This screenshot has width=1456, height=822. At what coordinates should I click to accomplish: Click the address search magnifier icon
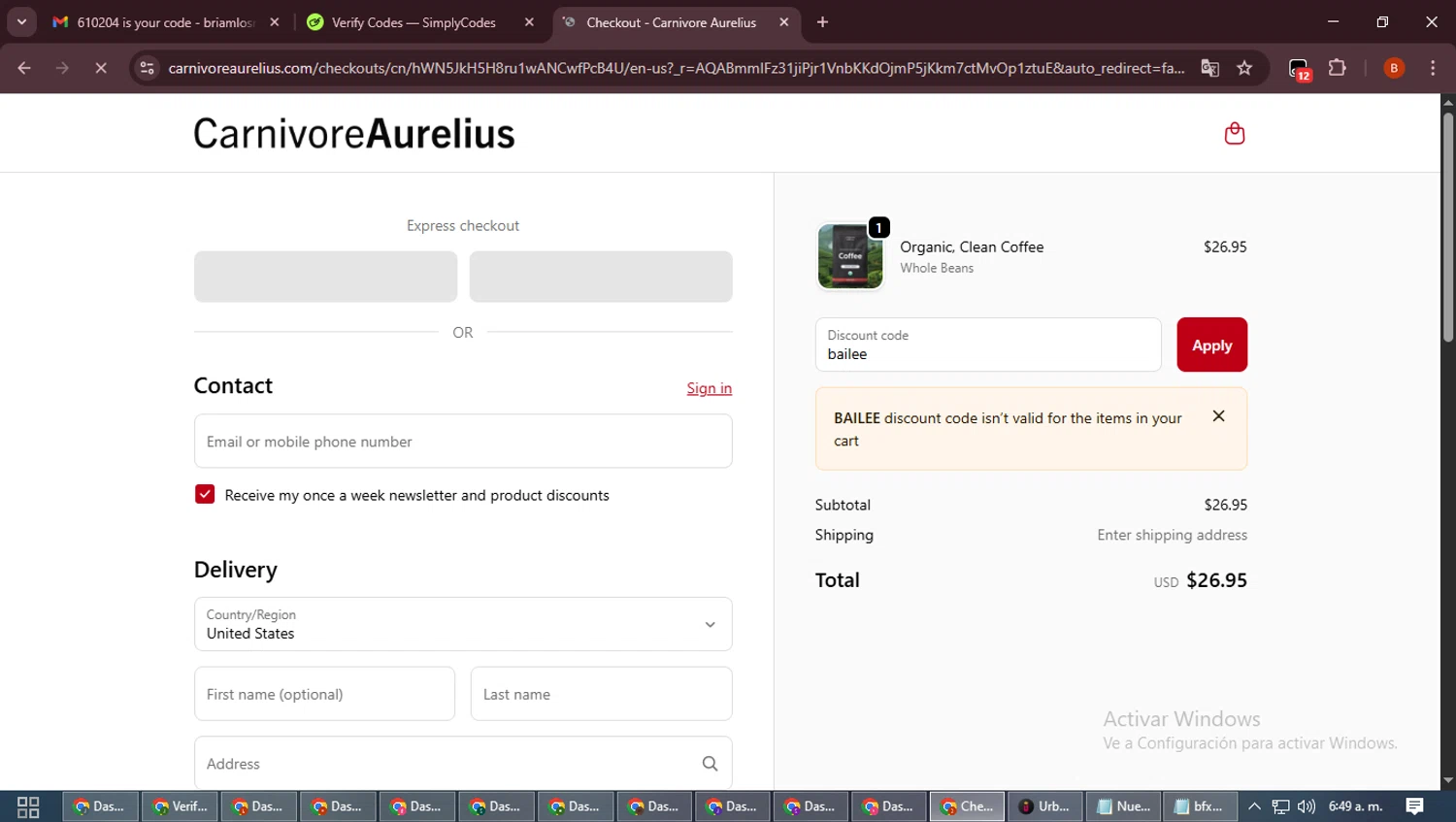710,764
